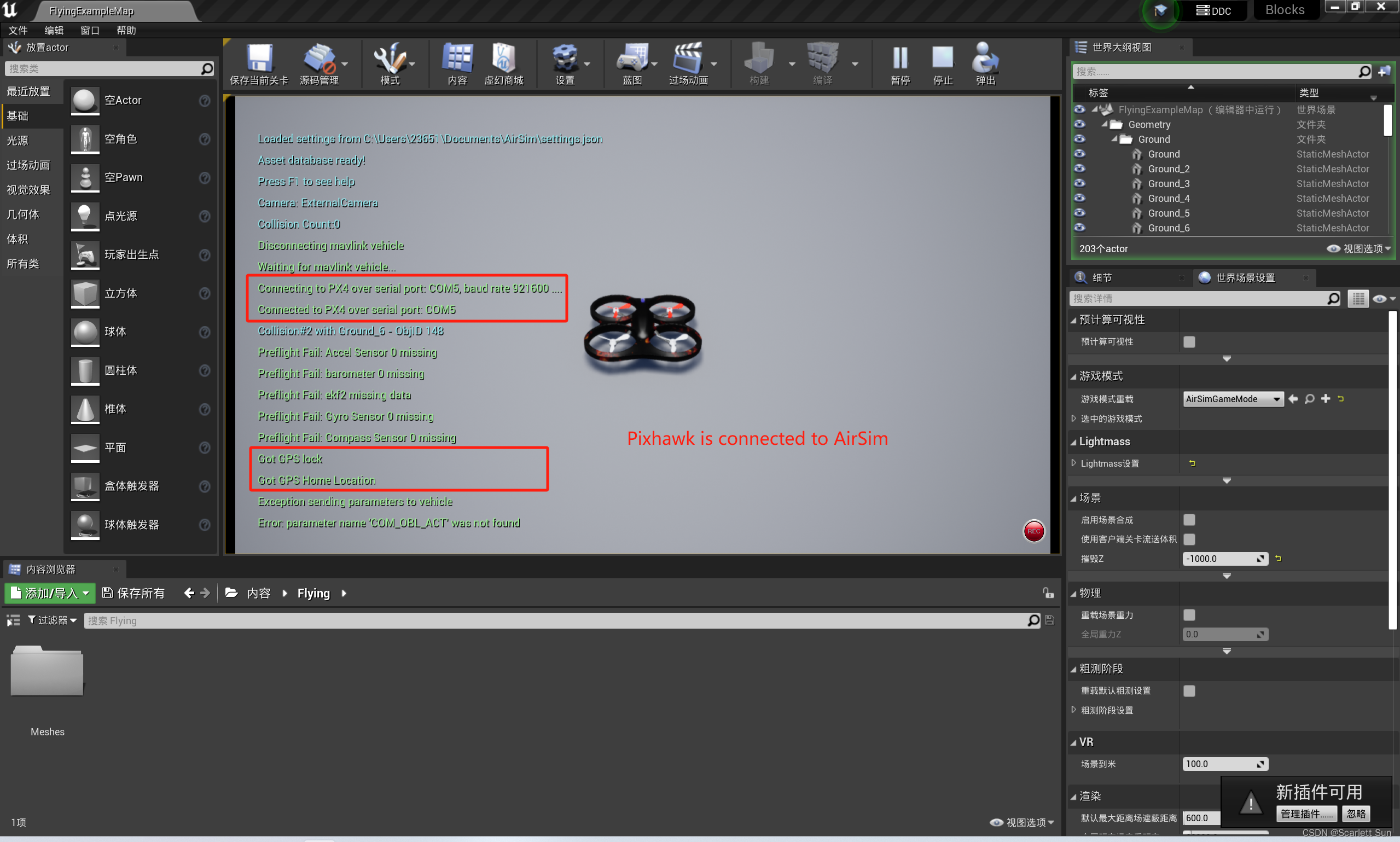Click the red REC recording button
Image resolution: width=1400 pixels, height=842 pixels.
1033,531
